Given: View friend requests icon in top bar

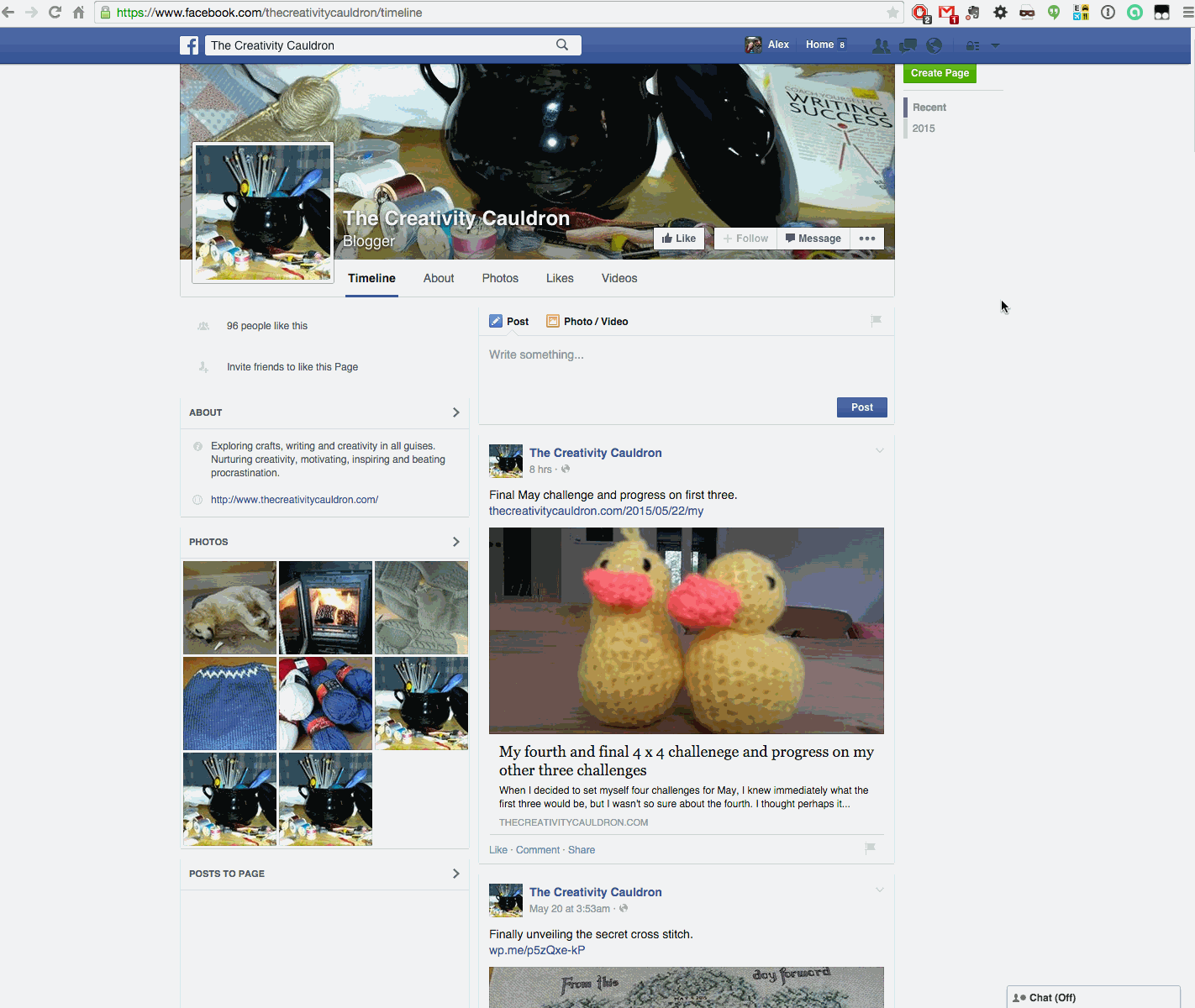Looking at the screenshot, I should click(x=881, y=45).
